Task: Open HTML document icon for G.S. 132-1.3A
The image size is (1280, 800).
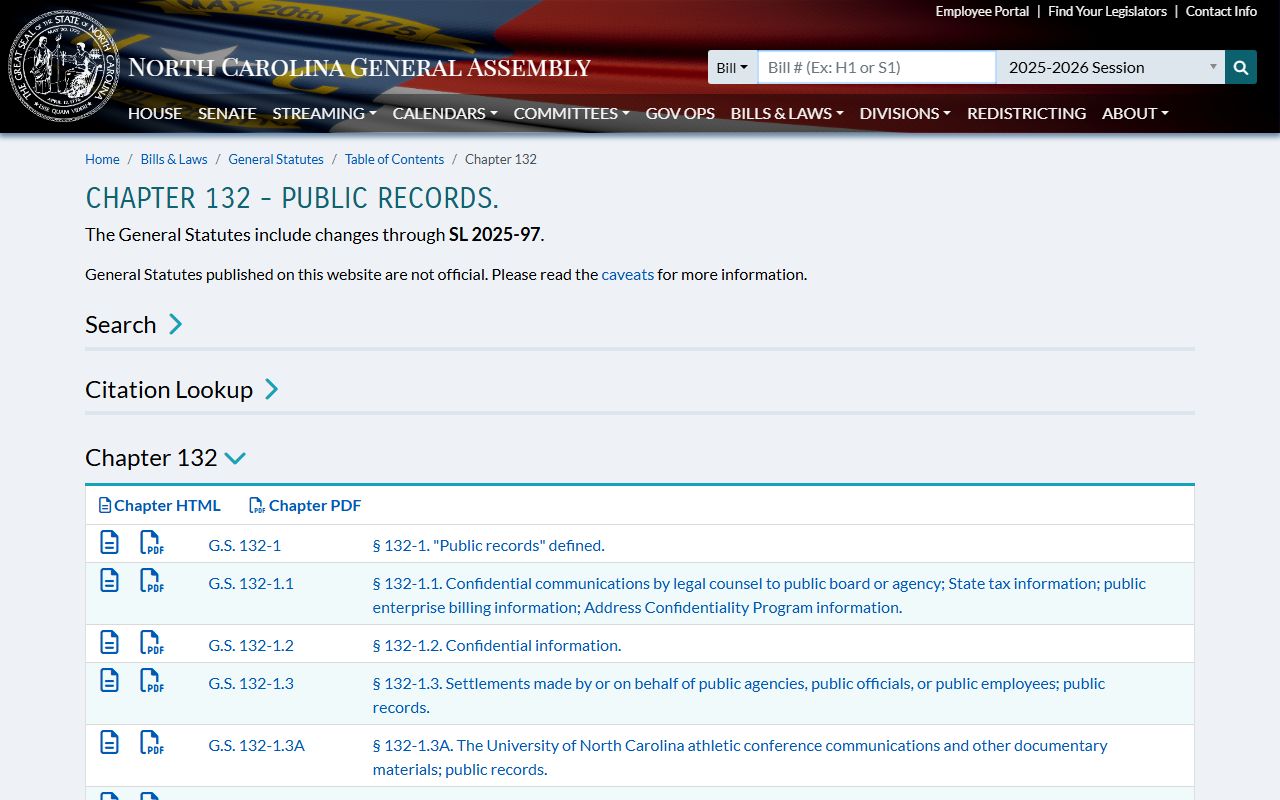Action: pyautogui.click(x=109, y=743)
